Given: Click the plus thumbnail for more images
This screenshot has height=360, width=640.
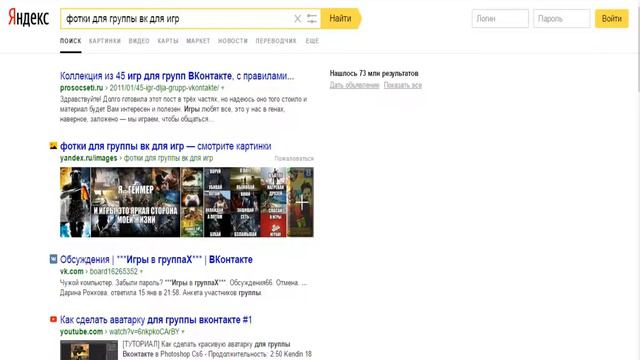Looking at the screenshot, I should click(x=300, y=202).
